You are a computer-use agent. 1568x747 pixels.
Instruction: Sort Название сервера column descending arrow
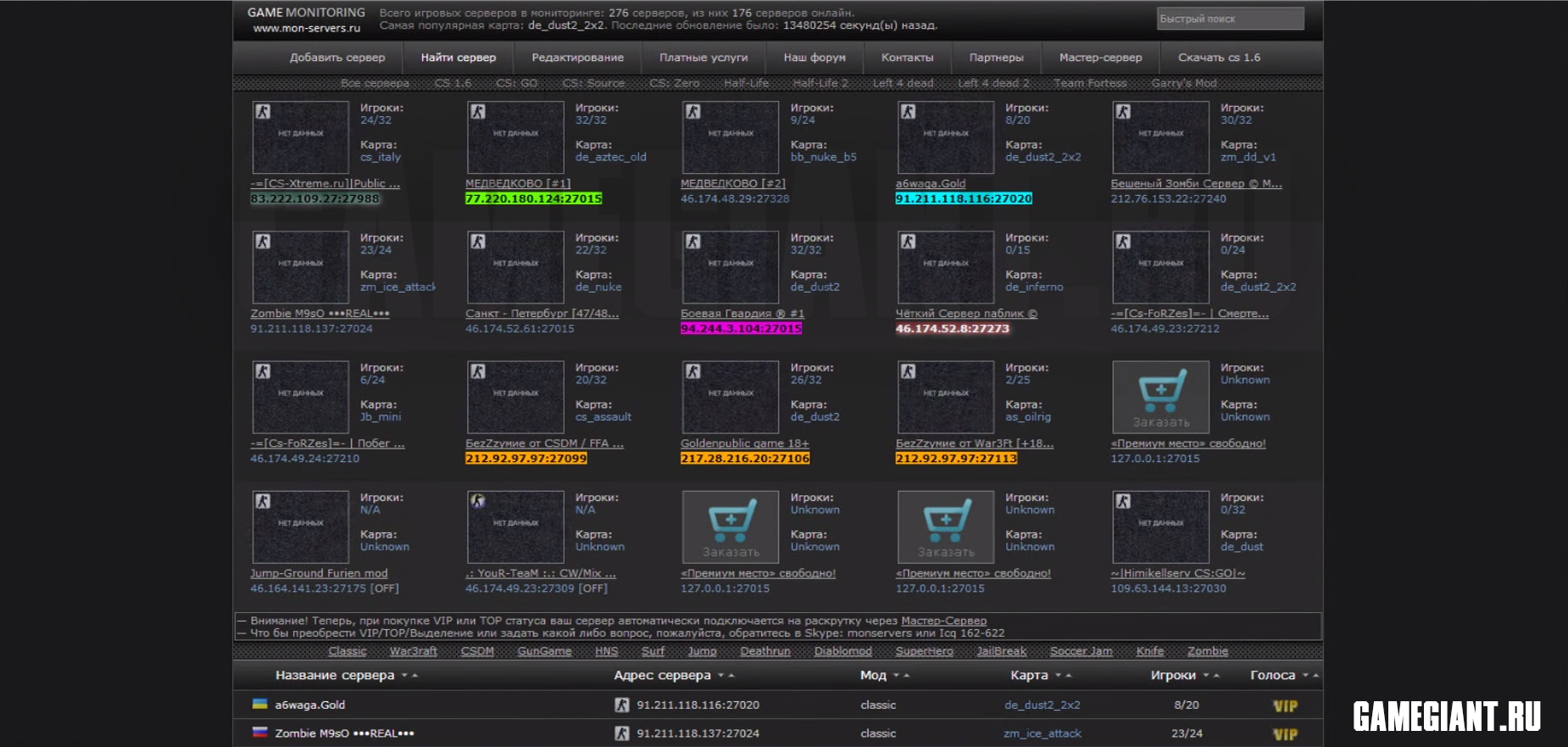pos(405,676)
